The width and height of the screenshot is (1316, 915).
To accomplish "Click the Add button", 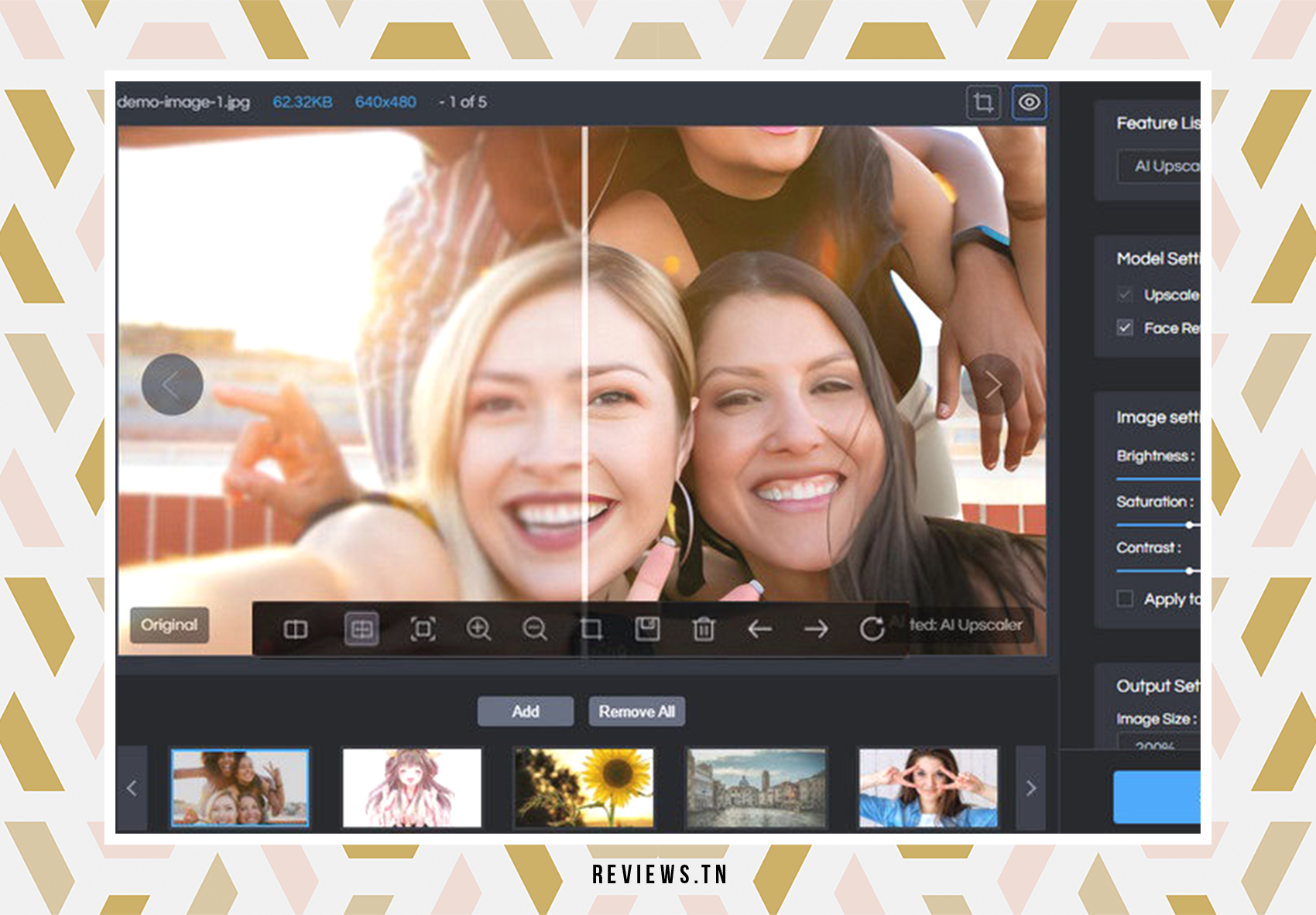I will (x=526, y=711).
